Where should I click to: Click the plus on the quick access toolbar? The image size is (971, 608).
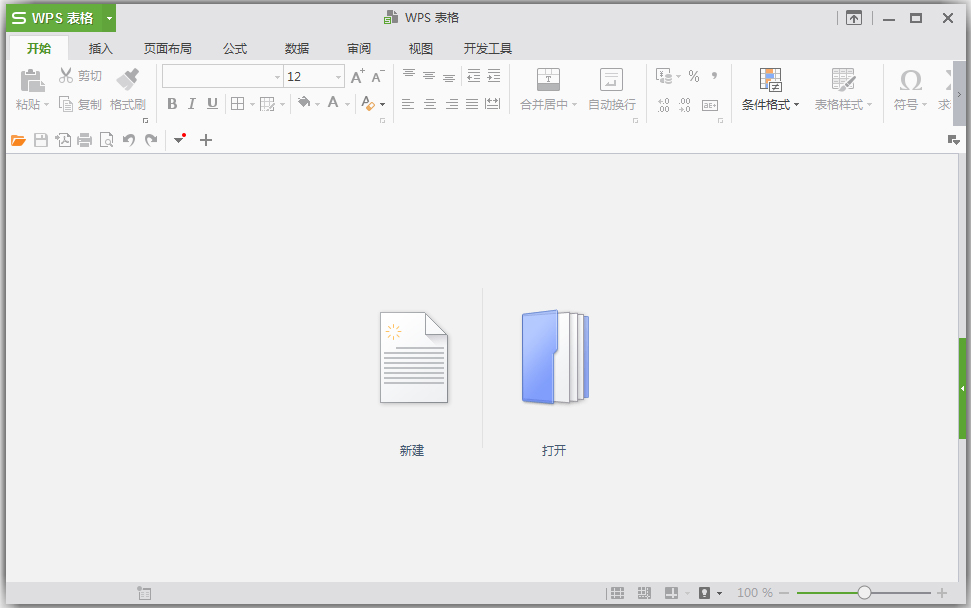206,140
